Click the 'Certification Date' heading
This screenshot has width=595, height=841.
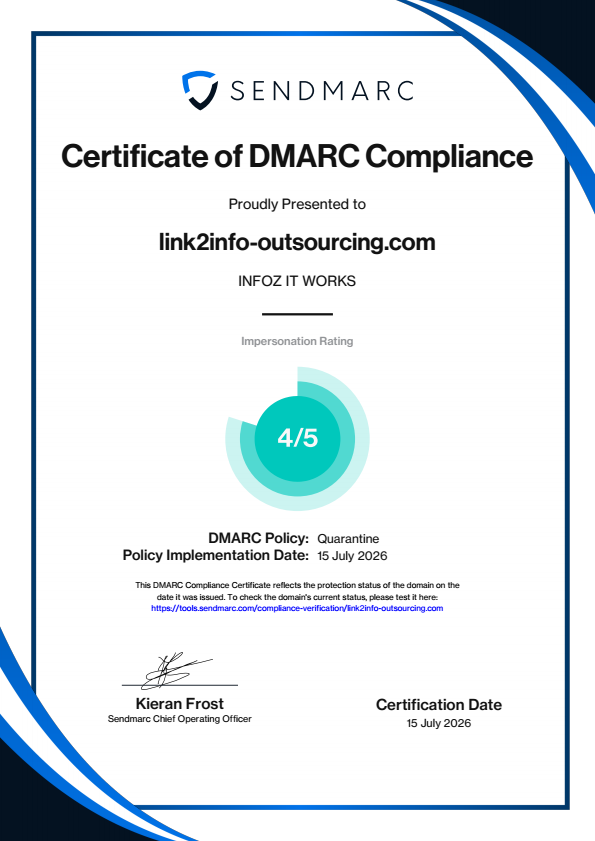coord(439,705)
